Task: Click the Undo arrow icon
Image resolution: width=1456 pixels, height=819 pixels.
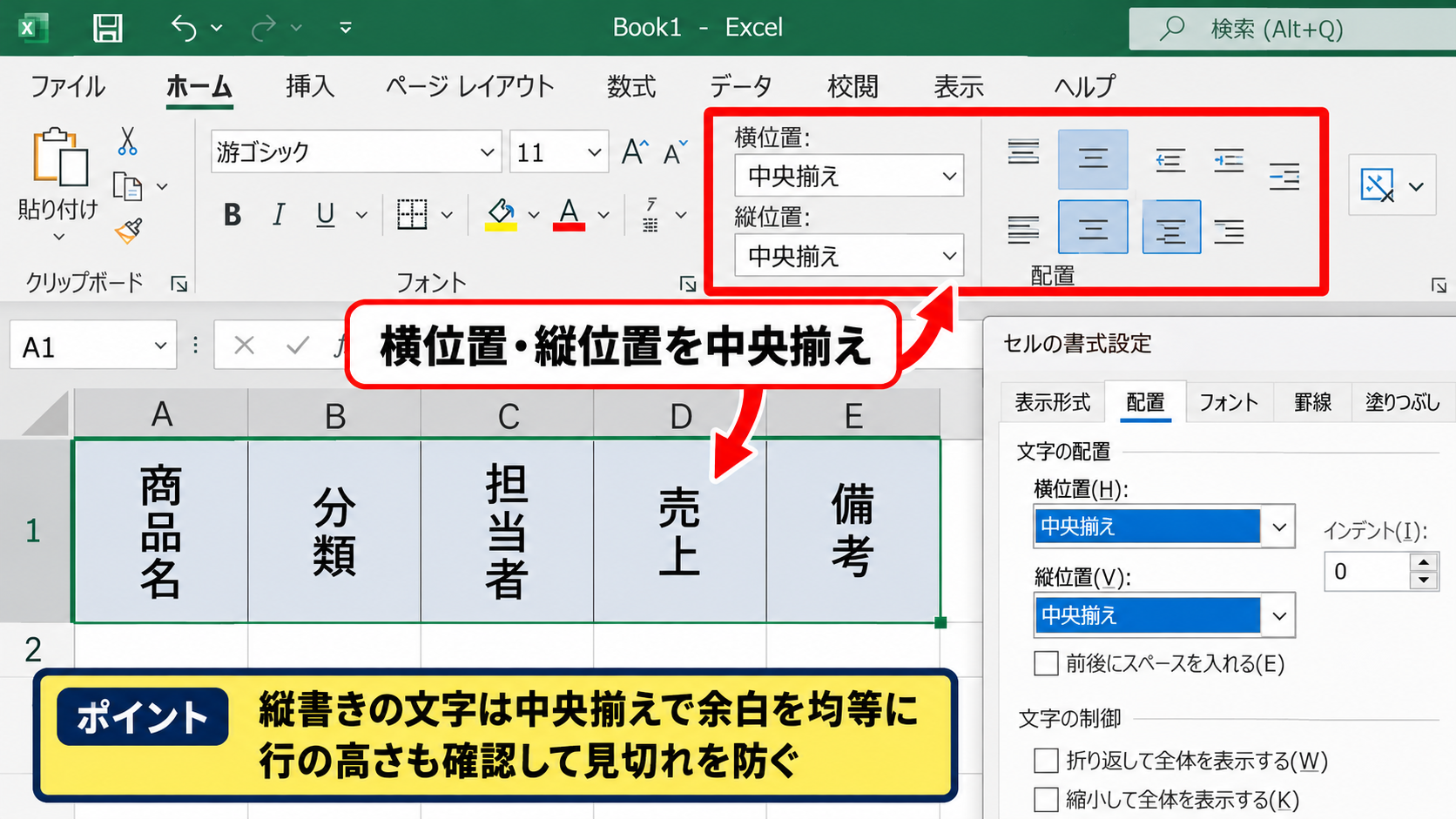Action: 184,28
